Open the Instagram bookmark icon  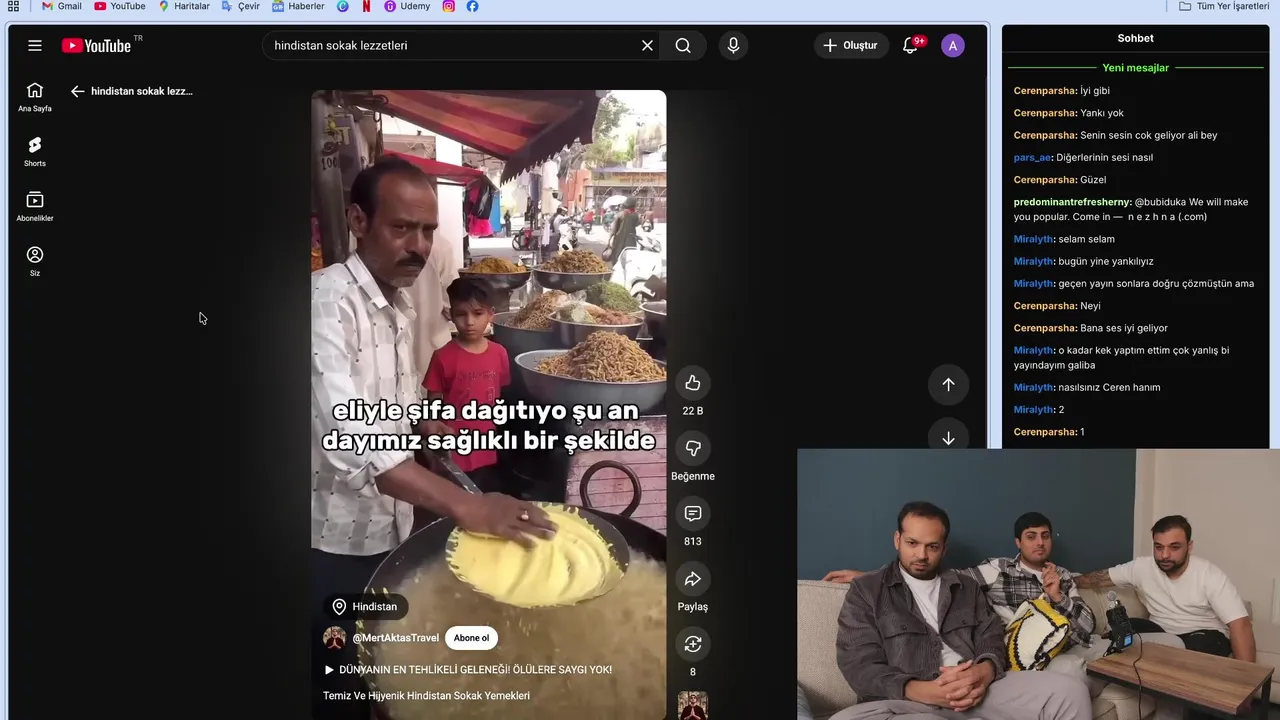[448, 6]
